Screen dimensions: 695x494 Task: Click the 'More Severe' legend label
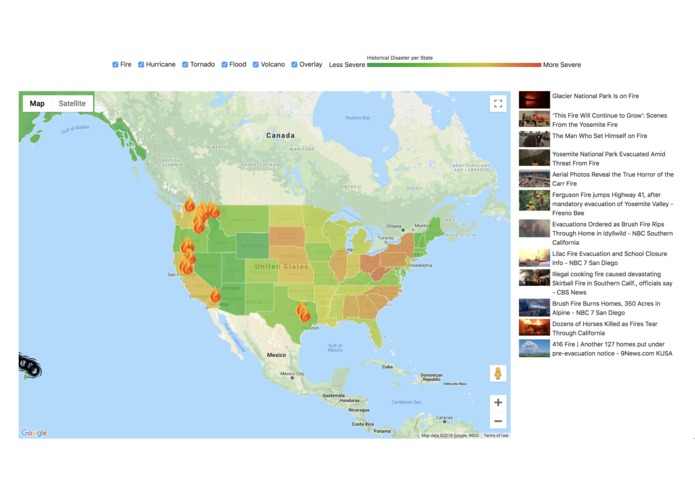pyautogui.click(x=562, y=65)
